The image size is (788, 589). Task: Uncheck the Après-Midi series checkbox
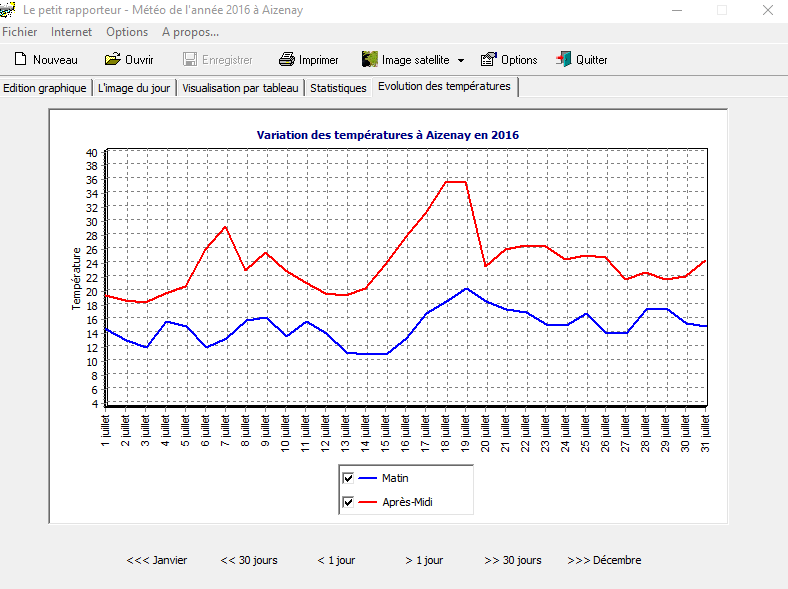pos(348,502)
